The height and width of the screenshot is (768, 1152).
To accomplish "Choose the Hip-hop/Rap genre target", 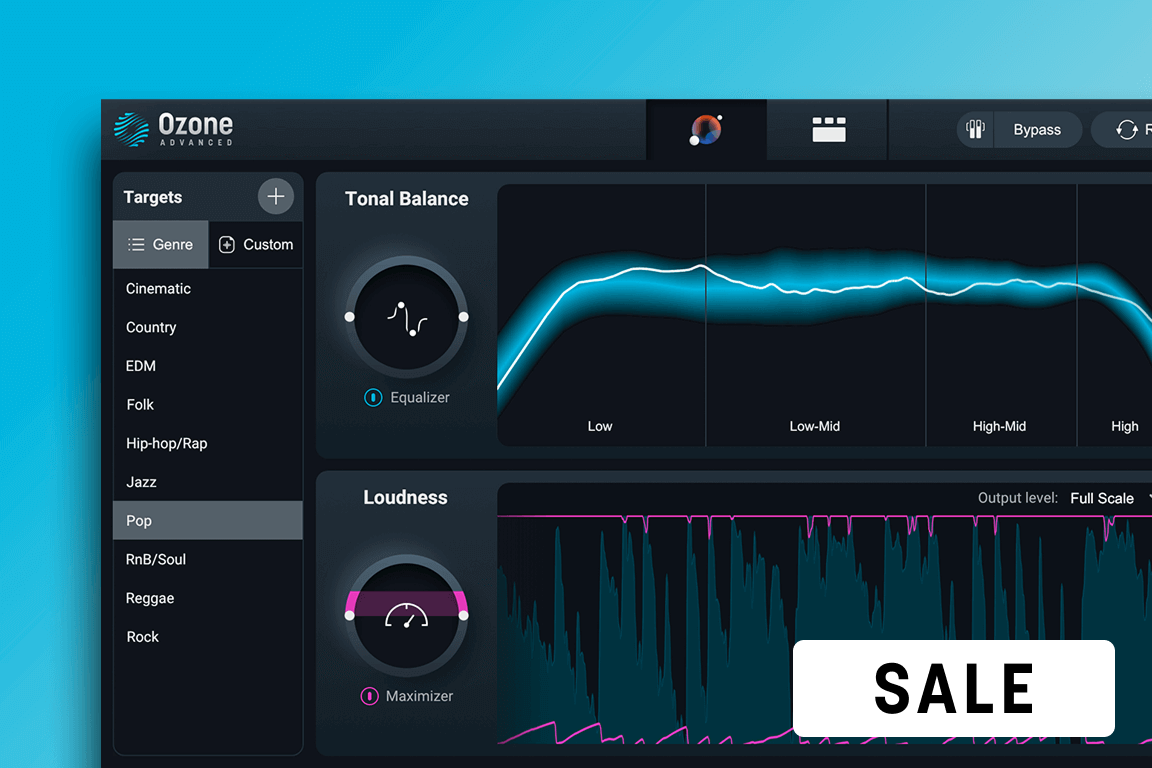I will tap(208, 443).
